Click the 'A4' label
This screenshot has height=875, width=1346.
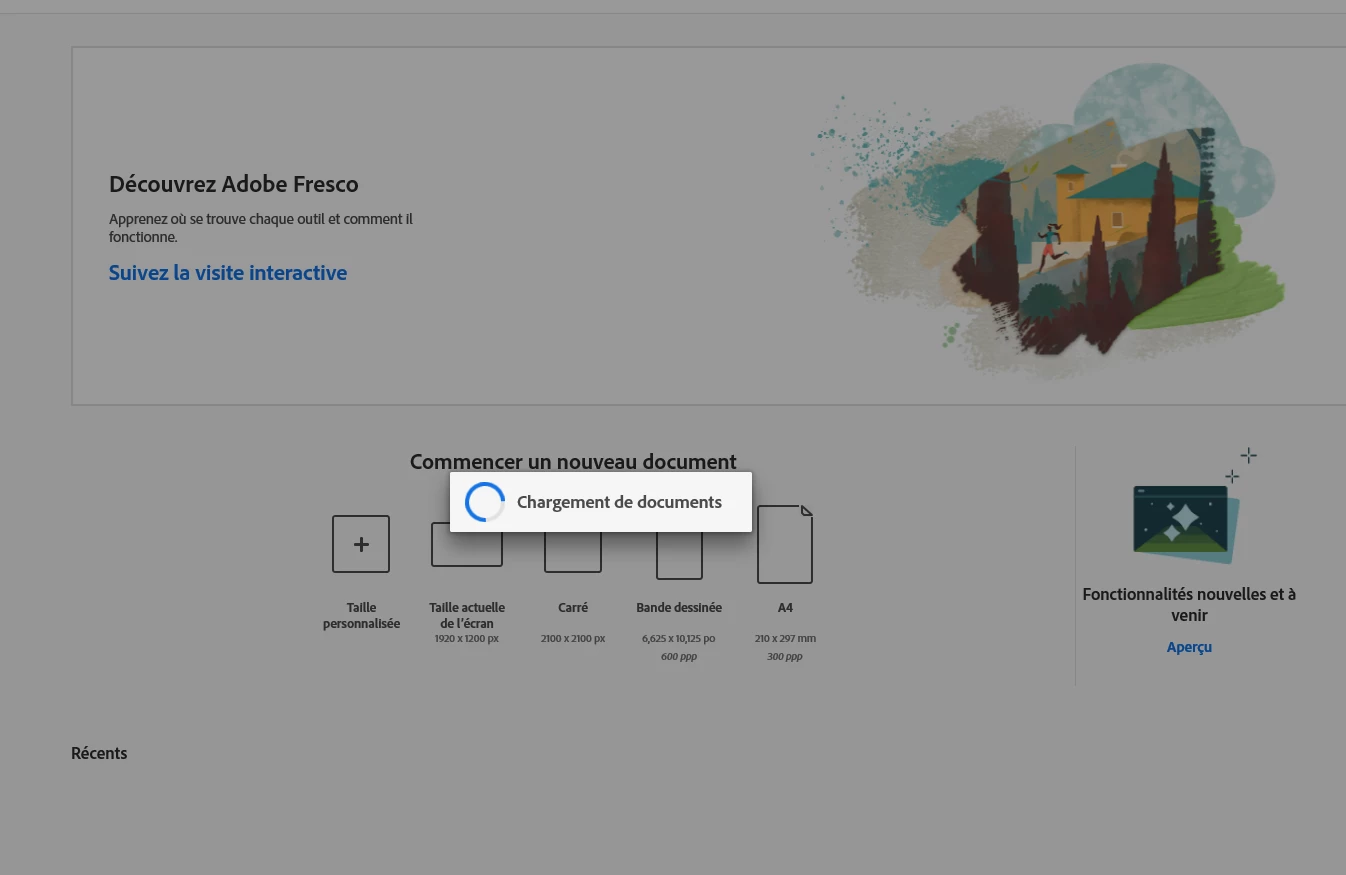[x=785, y=607]
